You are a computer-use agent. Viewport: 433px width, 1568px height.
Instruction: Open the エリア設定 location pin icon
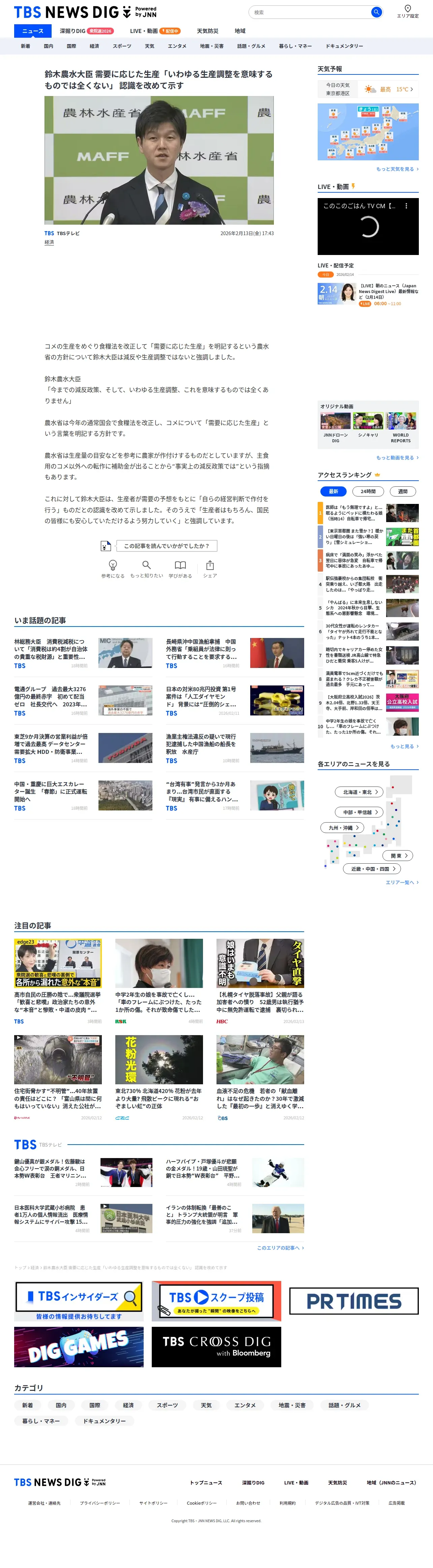(407, 8)
